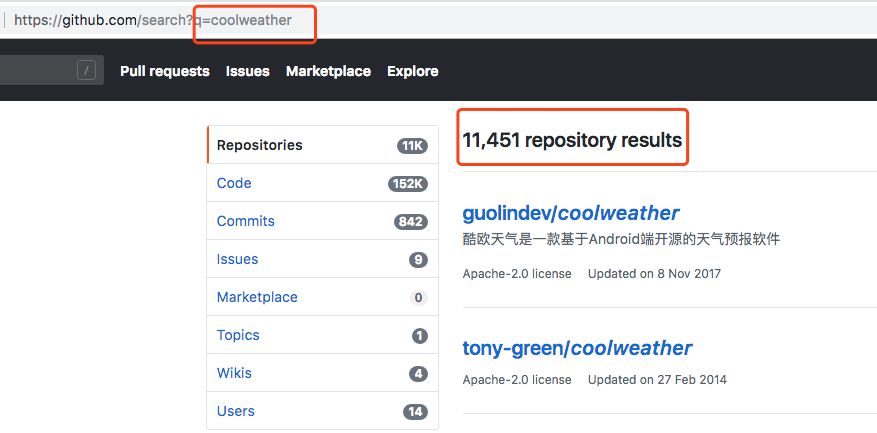Click Apache-2.0 license under tony-green/coolweather
Viewport: 877px width, 433px height.
tap(517, 380)
